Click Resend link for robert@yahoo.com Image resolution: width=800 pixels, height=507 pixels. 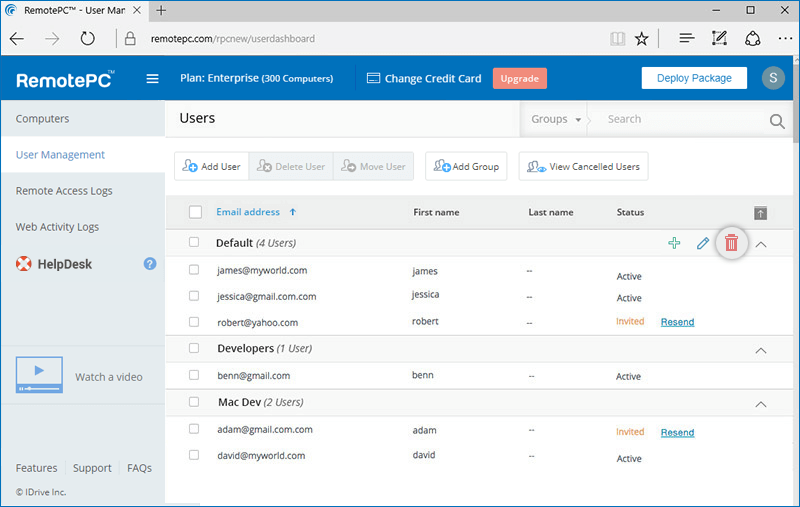click(x=677, y=322)
